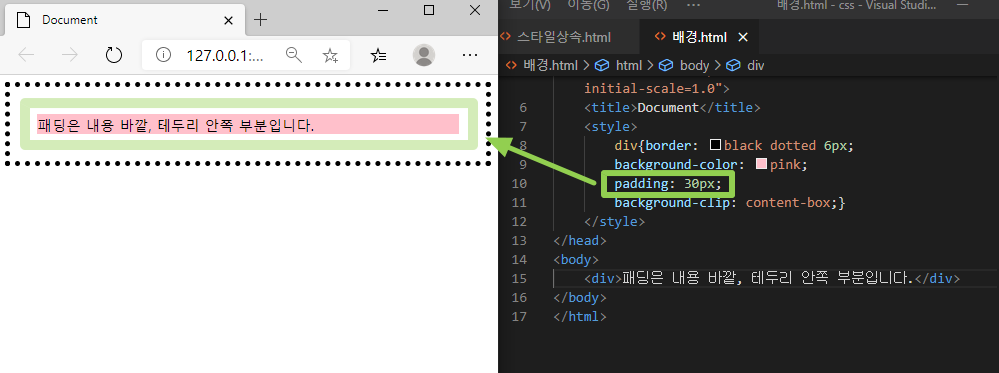Open the 실행(R) menu in VS Code
Viewport: 999px width, 373px height.
tap(647, 5)
